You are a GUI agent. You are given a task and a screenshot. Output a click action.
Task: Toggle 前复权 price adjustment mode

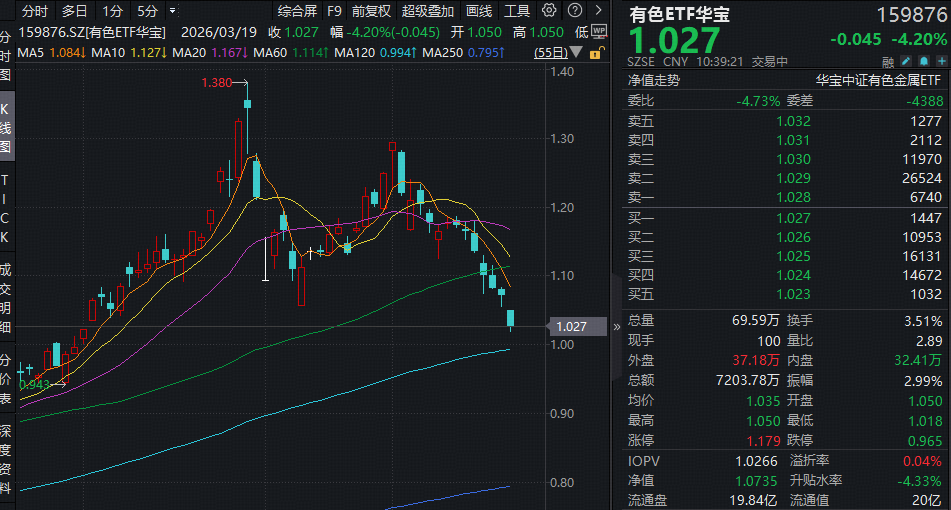coord(370,11)
